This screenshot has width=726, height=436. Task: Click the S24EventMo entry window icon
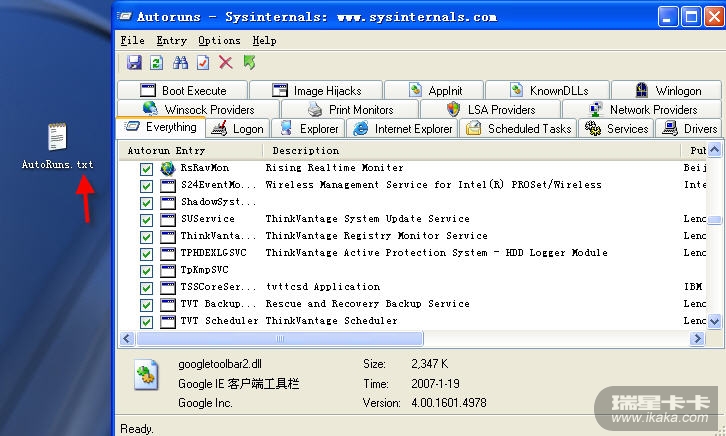coord(168,186)
